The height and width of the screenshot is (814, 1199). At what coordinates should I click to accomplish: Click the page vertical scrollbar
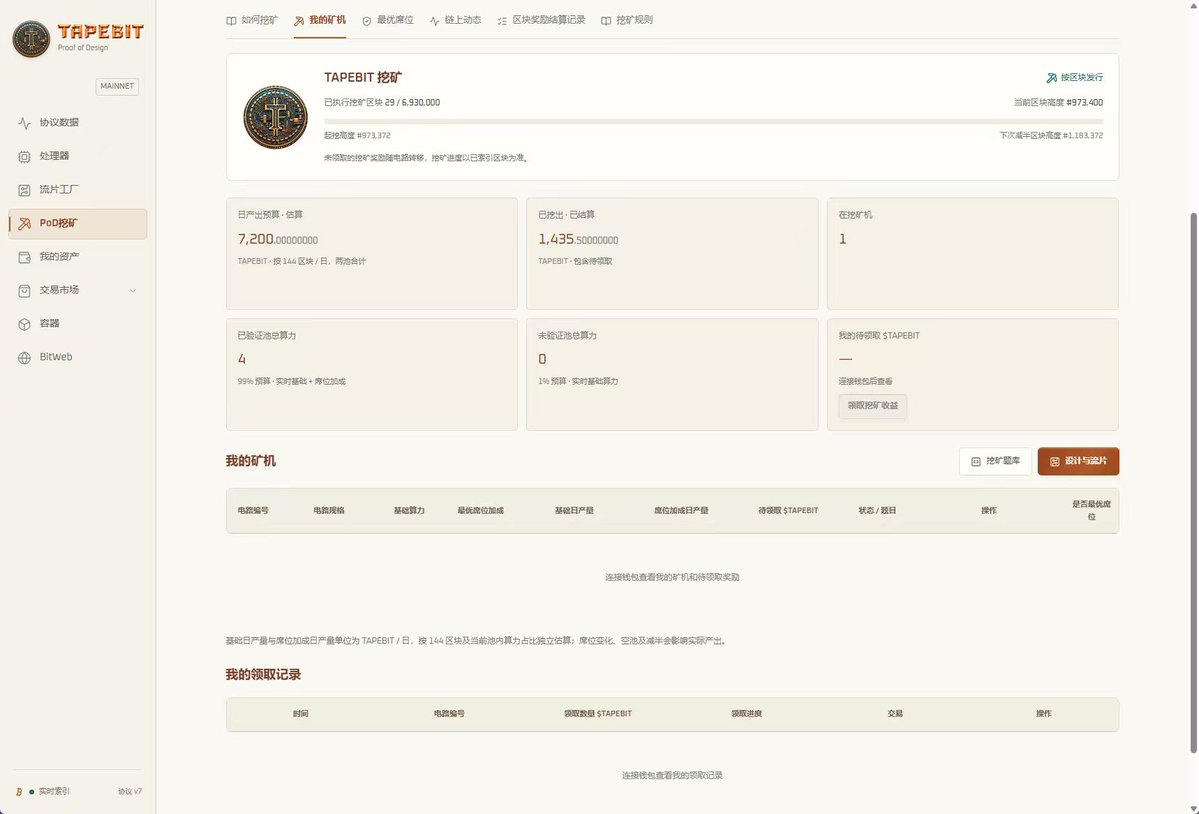[x=1194, y=482]
